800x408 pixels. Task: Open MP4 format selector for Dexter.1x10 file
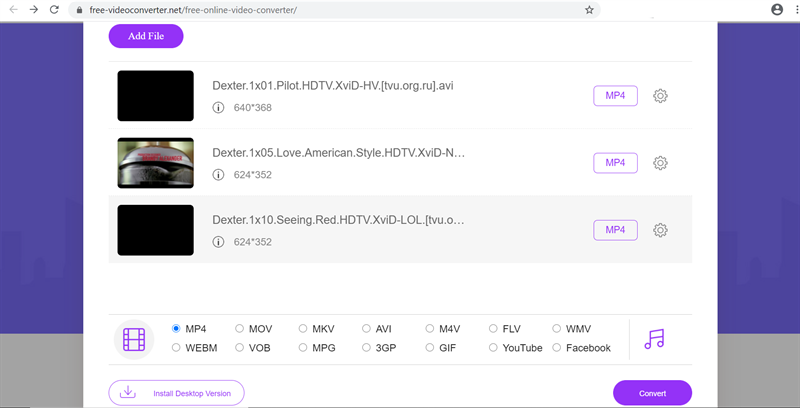point(615,230)
